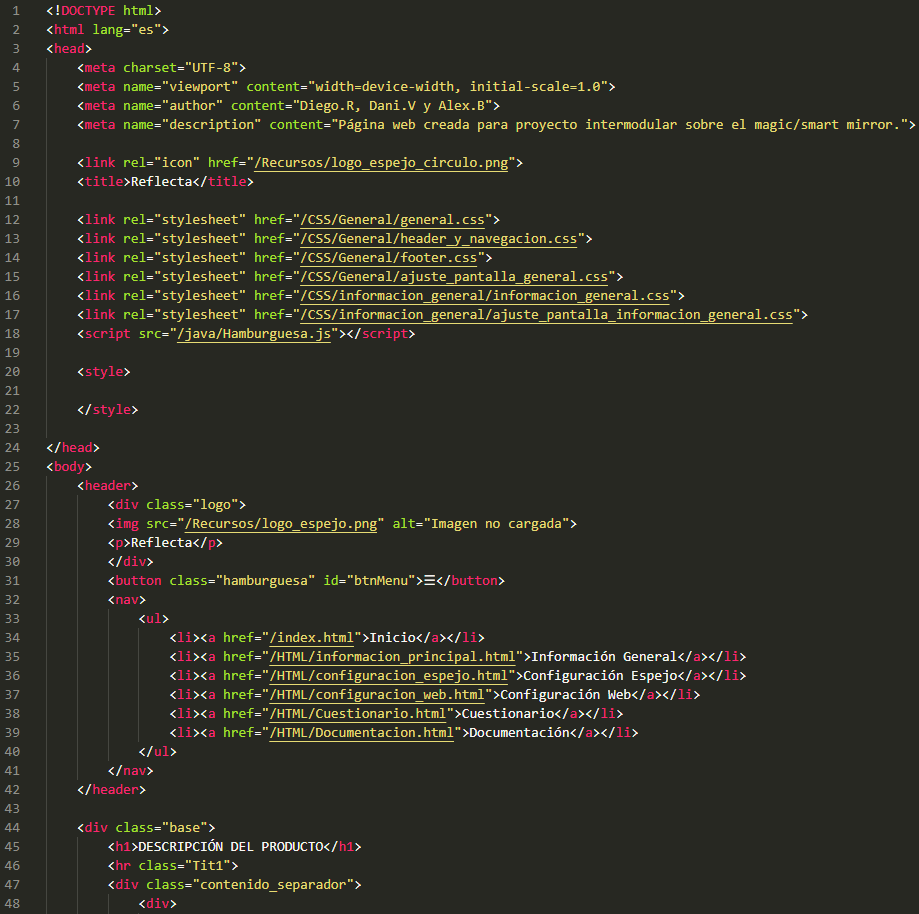The height and width of the screenshot is (914, 919).
Task: Click the class="logo" attribute
Action: (192, 505)
